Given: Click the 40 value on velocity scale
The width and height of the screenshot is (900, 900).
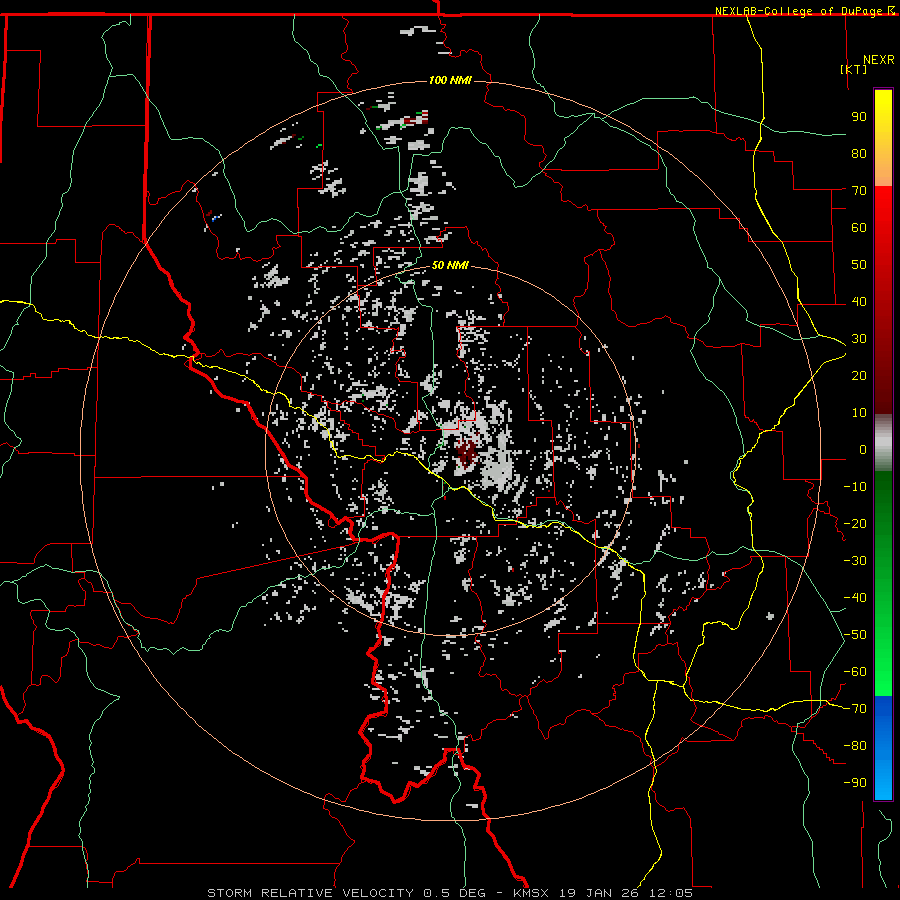Looking at the screenshot, I should tap(859, 301).
